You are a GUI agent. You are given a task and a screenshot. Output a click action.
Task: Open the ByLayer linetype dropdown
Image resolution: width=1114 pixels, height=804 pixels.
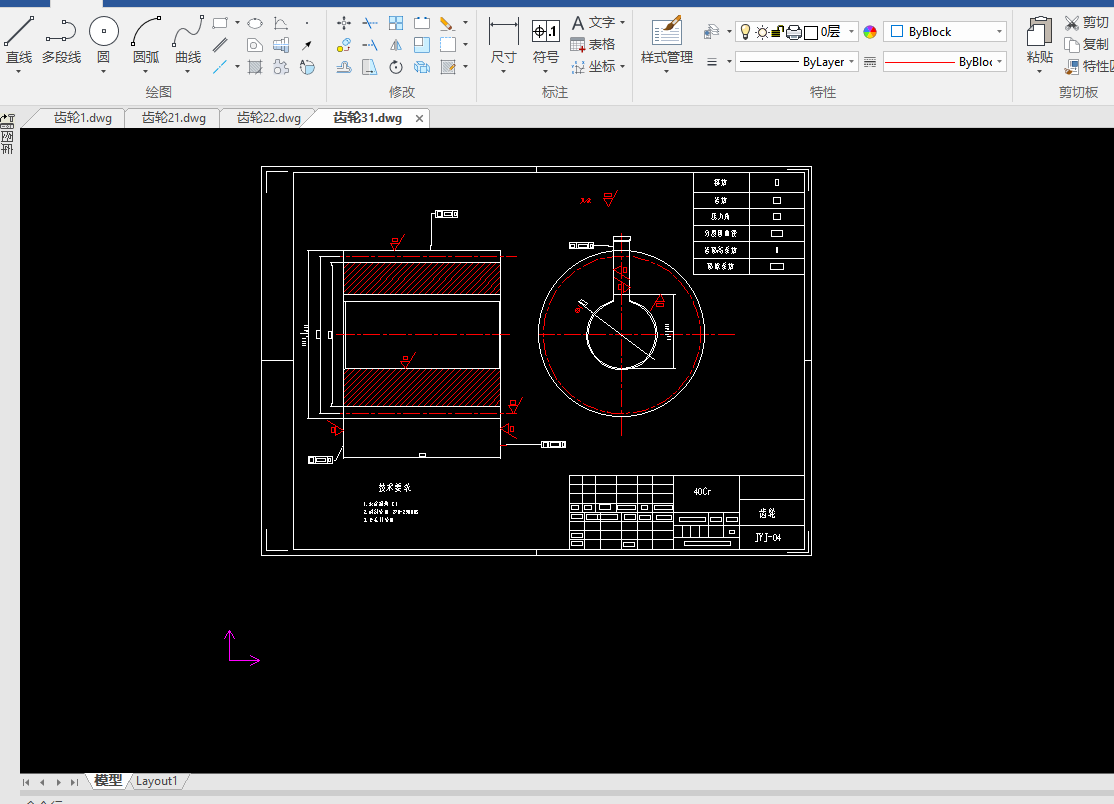point(852,62)
